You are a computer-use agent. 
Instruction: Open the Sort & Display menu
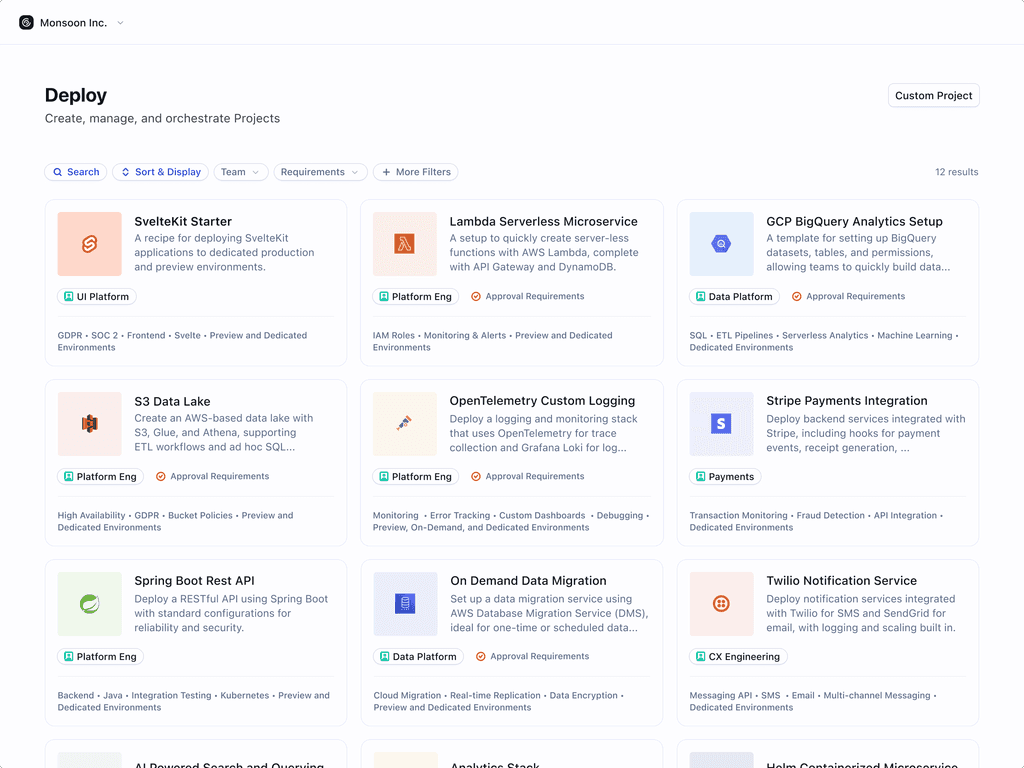tap(160, 171)
